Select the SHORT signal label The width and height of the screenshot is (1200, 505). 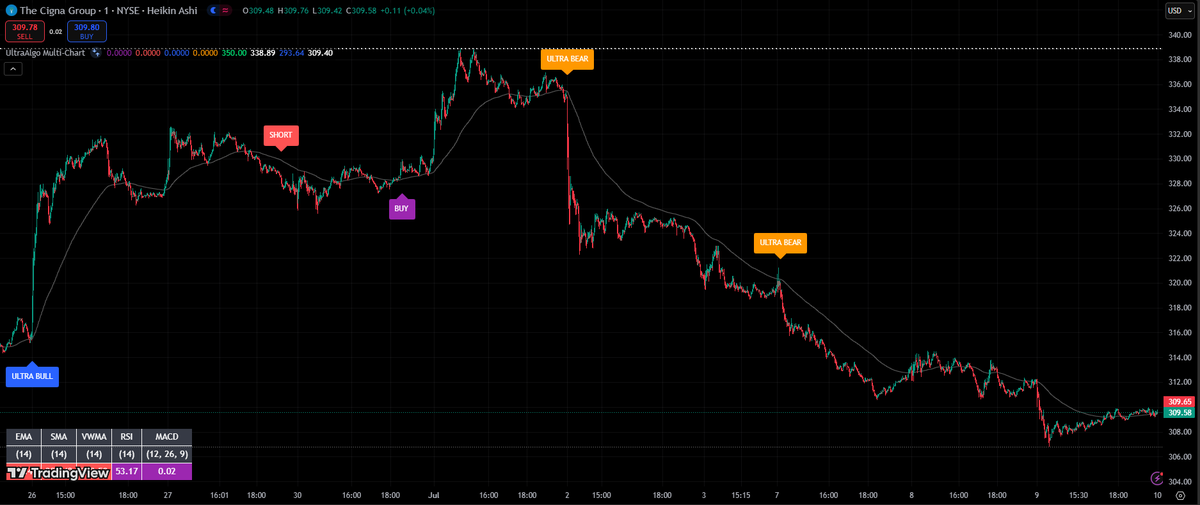(281, 134)
